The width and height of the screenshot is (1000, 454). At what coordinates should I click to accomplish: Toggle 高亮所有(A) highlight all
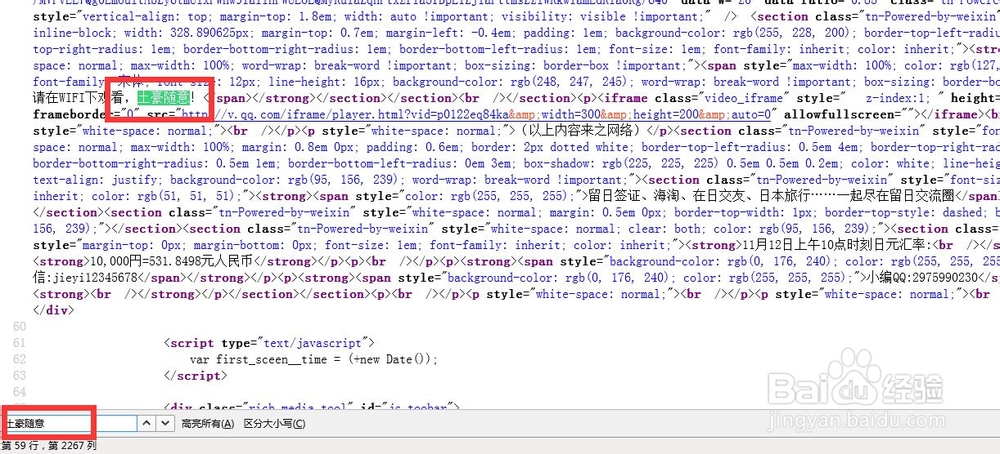(x=208, y=423)
